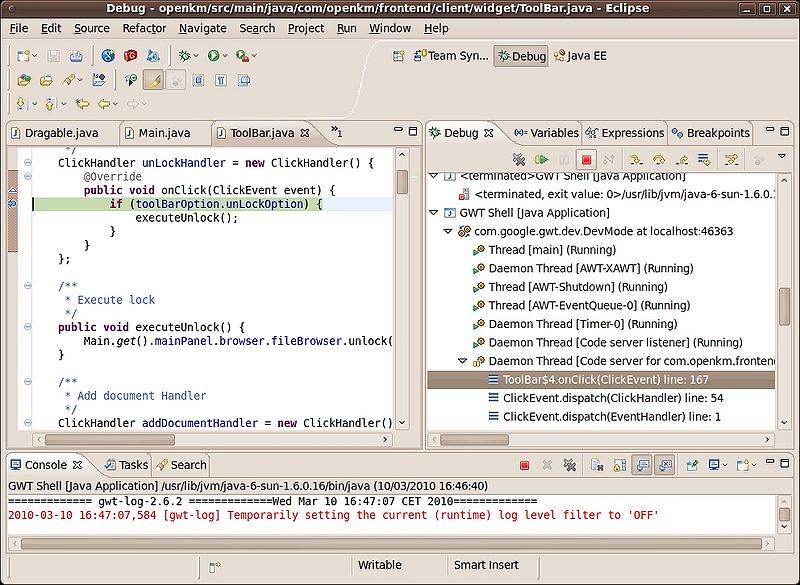Open Display Selected Console dropdown
This screenshot has width=800, height=585.
[724, 465]
